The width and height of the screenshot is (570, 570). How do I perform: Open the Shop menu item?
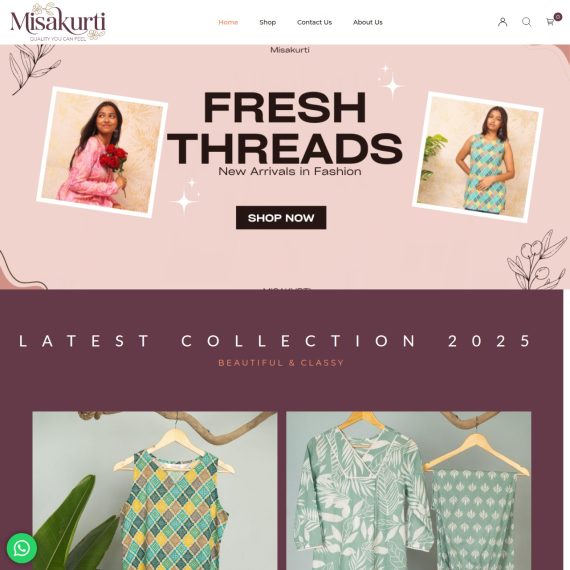(x=268, y=22)
